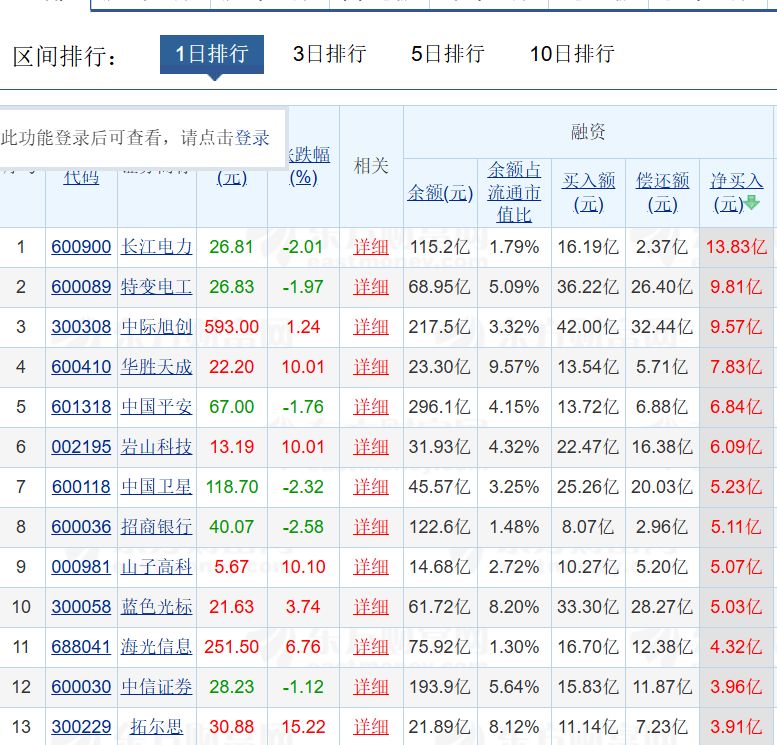The width and height of the screenshot is (777, 745).
Task: Open stock code 002195
Action: tap(81, 447)
